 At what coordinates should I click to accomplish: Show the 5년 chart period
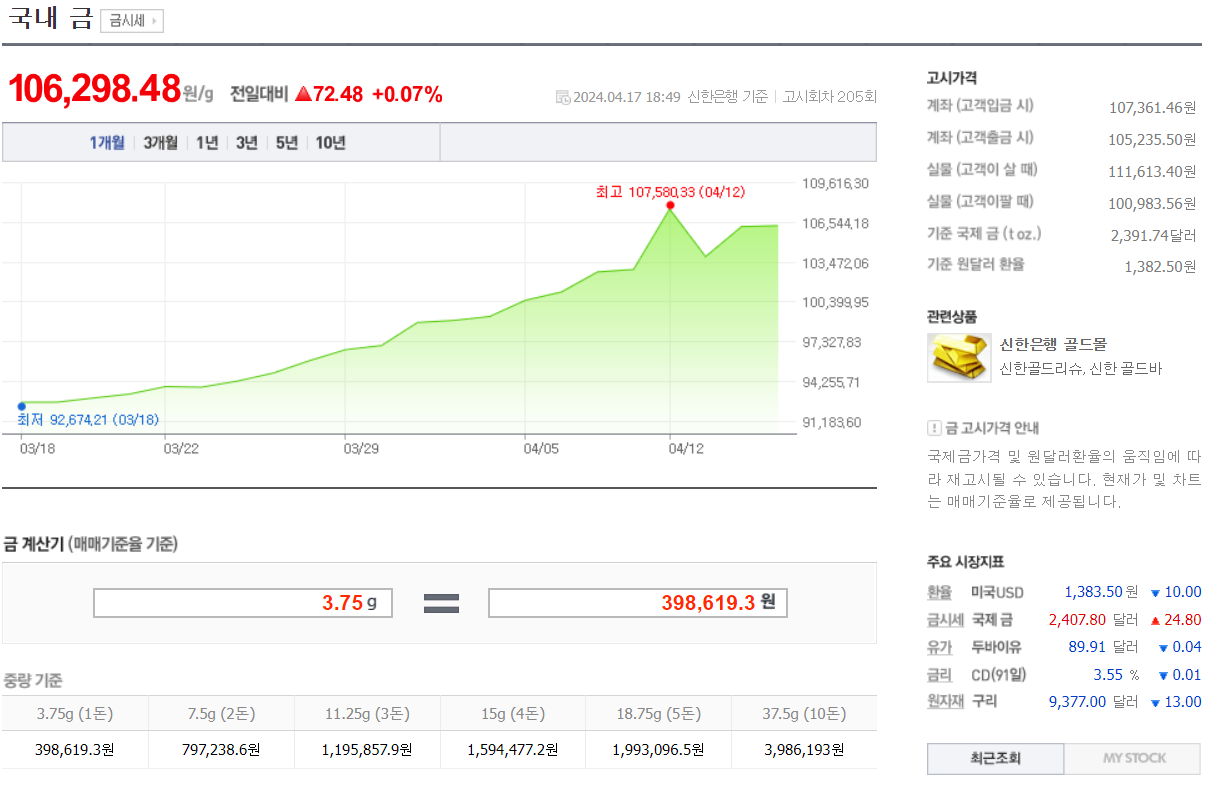[x=287, y=143]
